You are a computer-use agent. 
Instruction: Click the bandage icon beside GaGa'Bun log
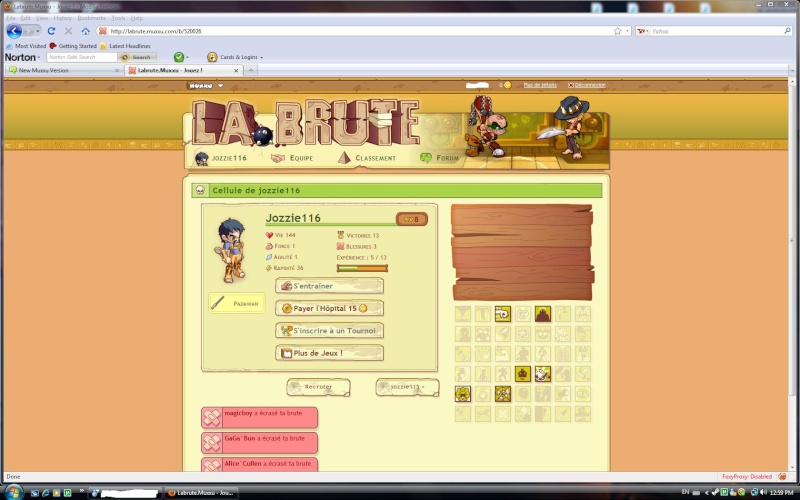(x=211, y=443)
